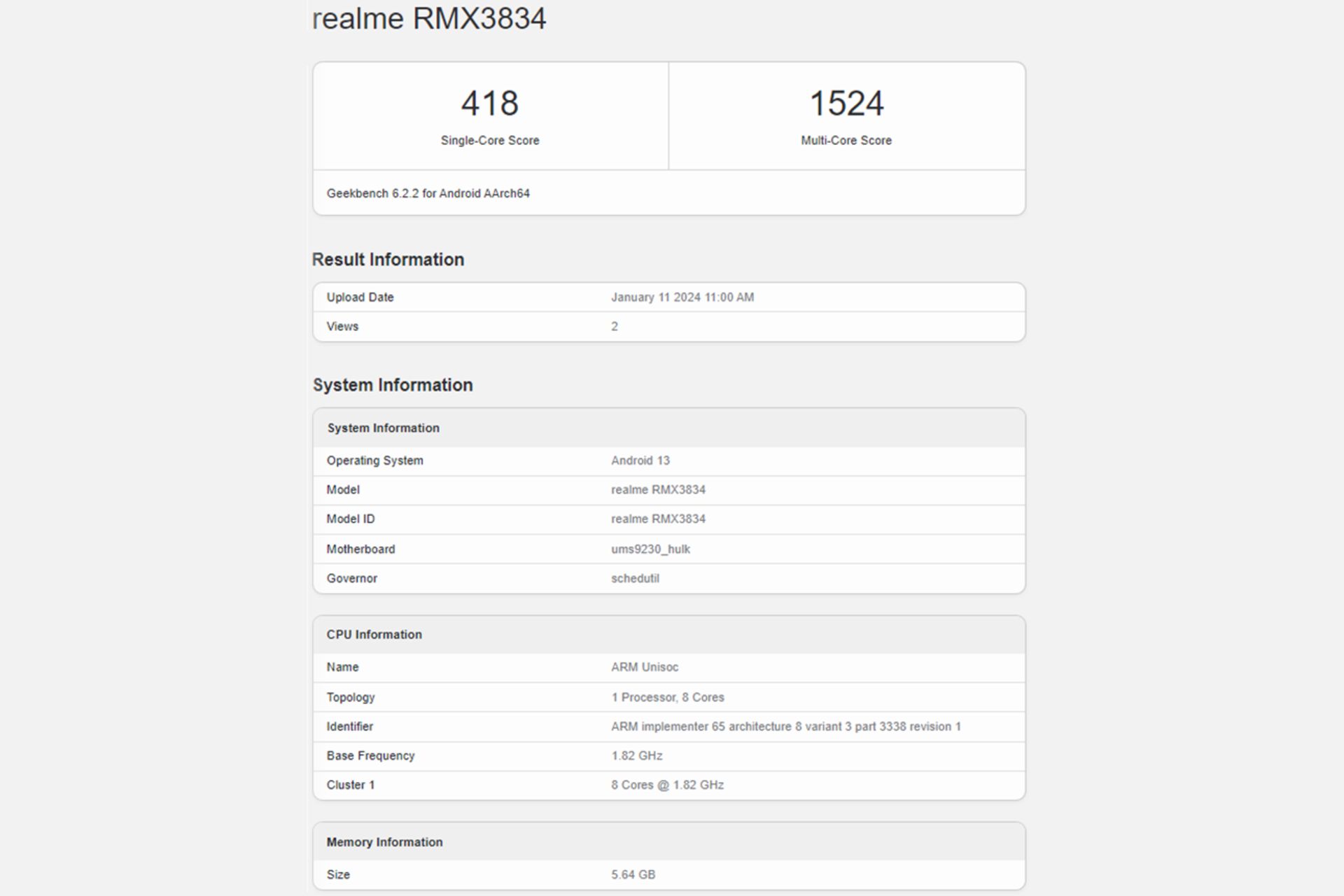
Task: Click the CPU Name value ARM Unisoc
Action: 644,668
